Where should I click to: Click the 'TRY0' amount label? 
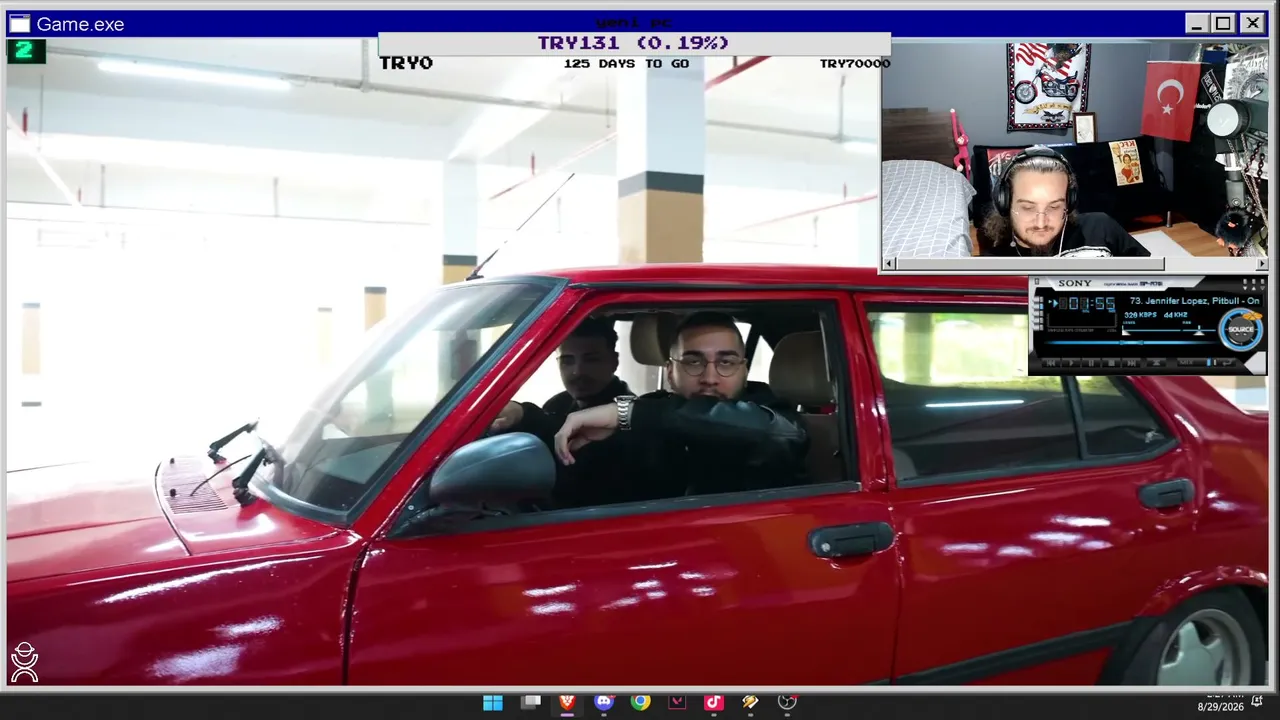406,63
